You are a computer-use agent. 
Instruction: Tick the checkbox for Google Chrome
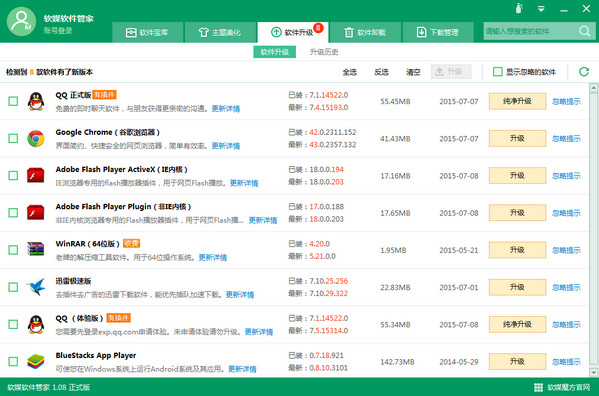point(13,138)
